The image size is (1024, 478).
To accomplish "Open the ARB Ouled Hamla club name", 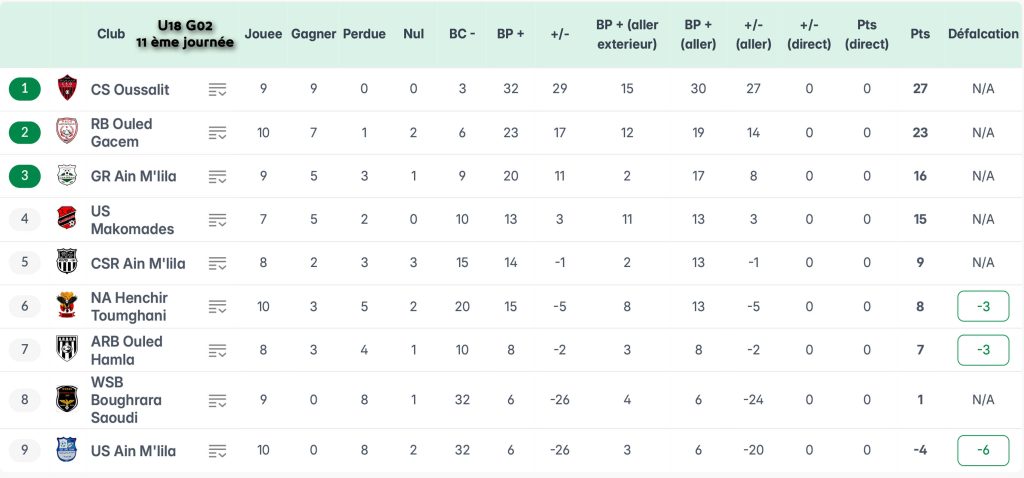I will (126, 350).
